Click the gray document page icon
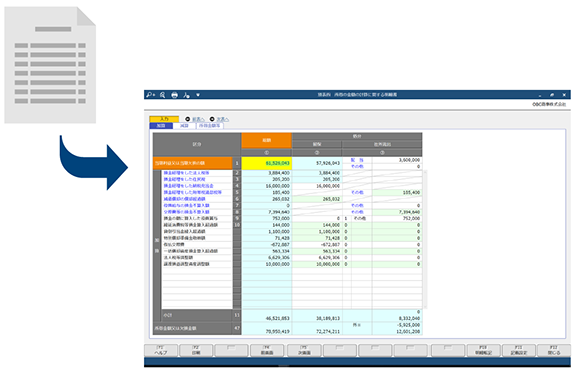 50,65
